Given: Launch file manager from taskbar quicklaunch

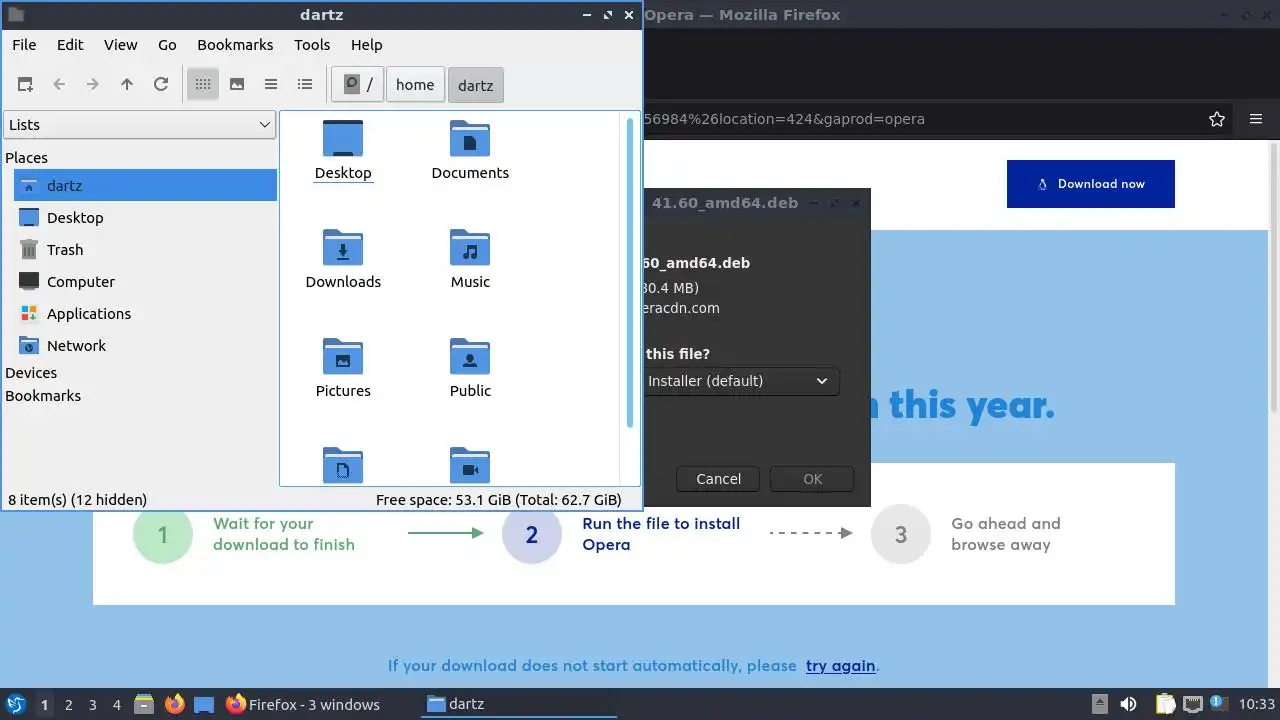Looking at the screenshot, I should tap(144, 704).
